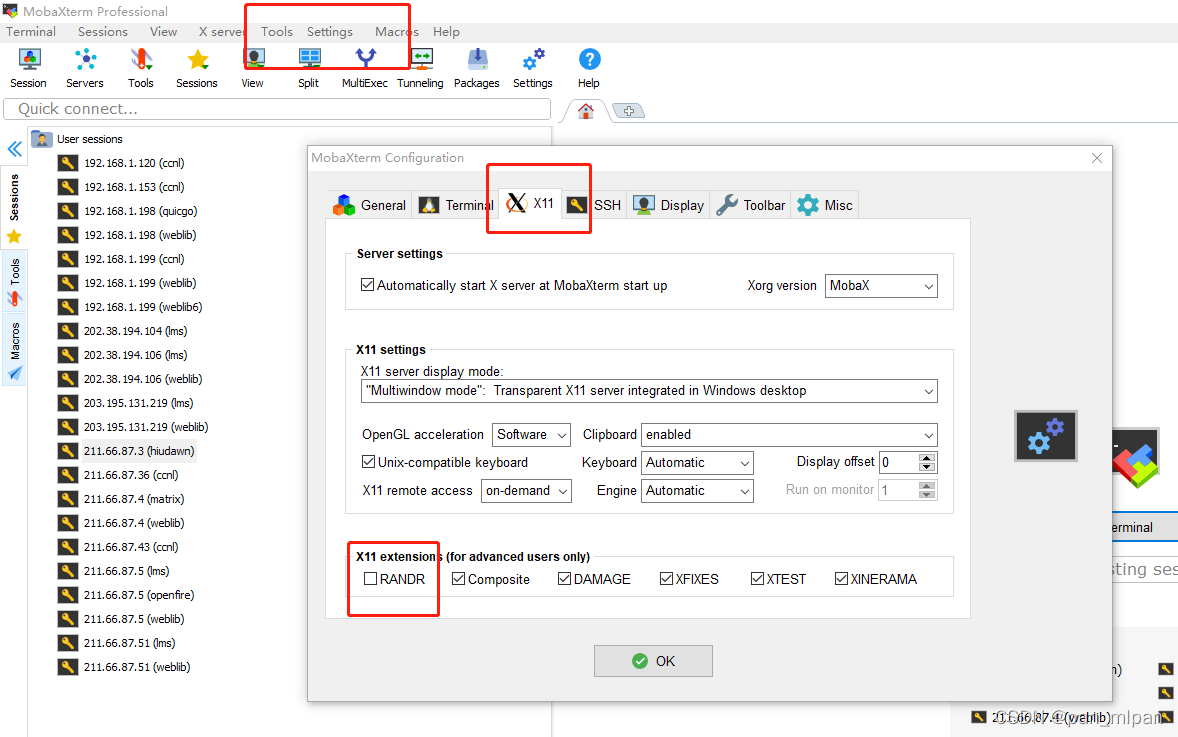
Task: Open the Tunneling toolbar icon
Action: click(x=421, y=68)
